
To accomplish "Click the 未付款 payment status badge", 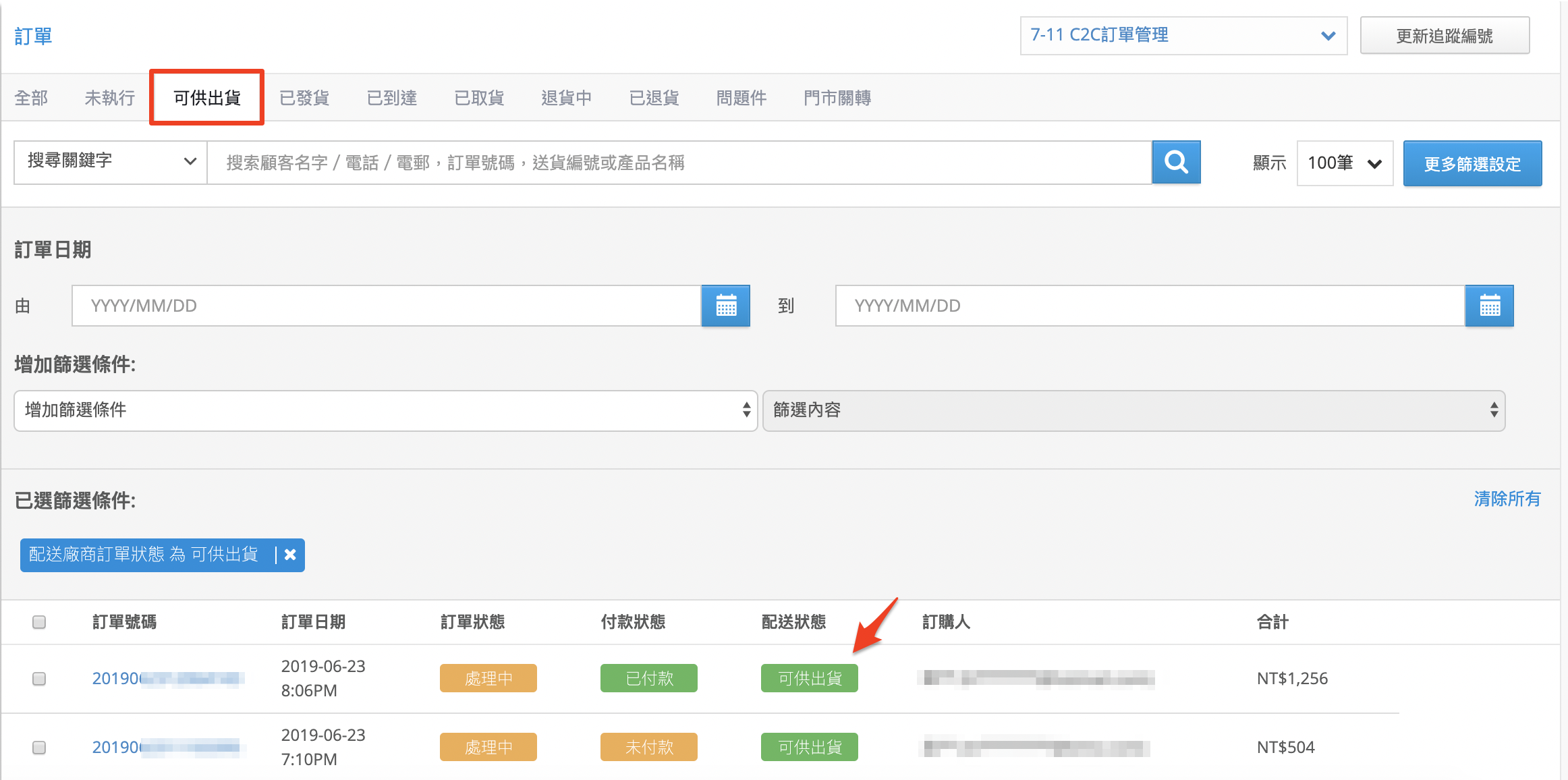I will (649, 747).
